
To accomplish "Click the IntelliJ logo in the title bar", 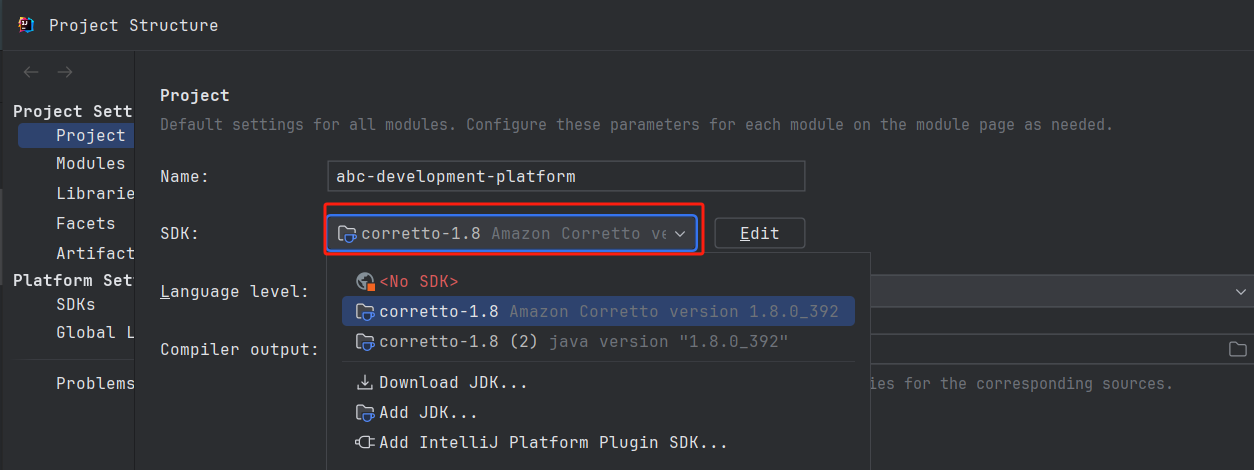I will [26, 24].
